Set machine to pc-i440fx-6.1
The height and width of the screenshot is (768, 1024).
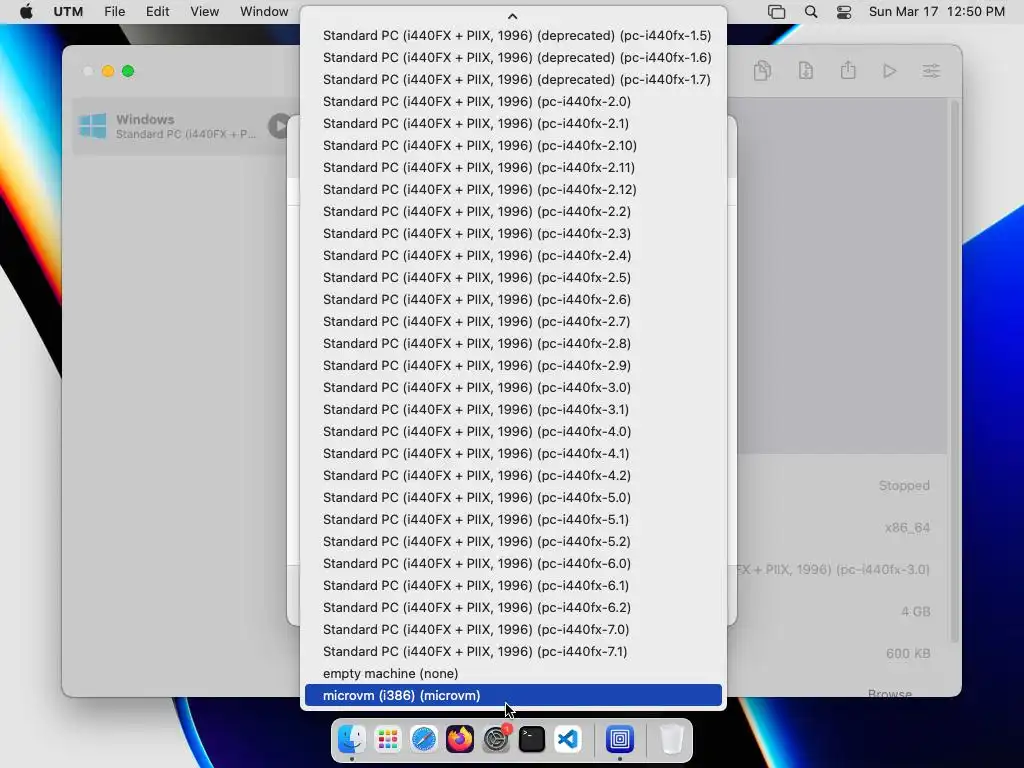pyautogui.click(x=513, y=585)
